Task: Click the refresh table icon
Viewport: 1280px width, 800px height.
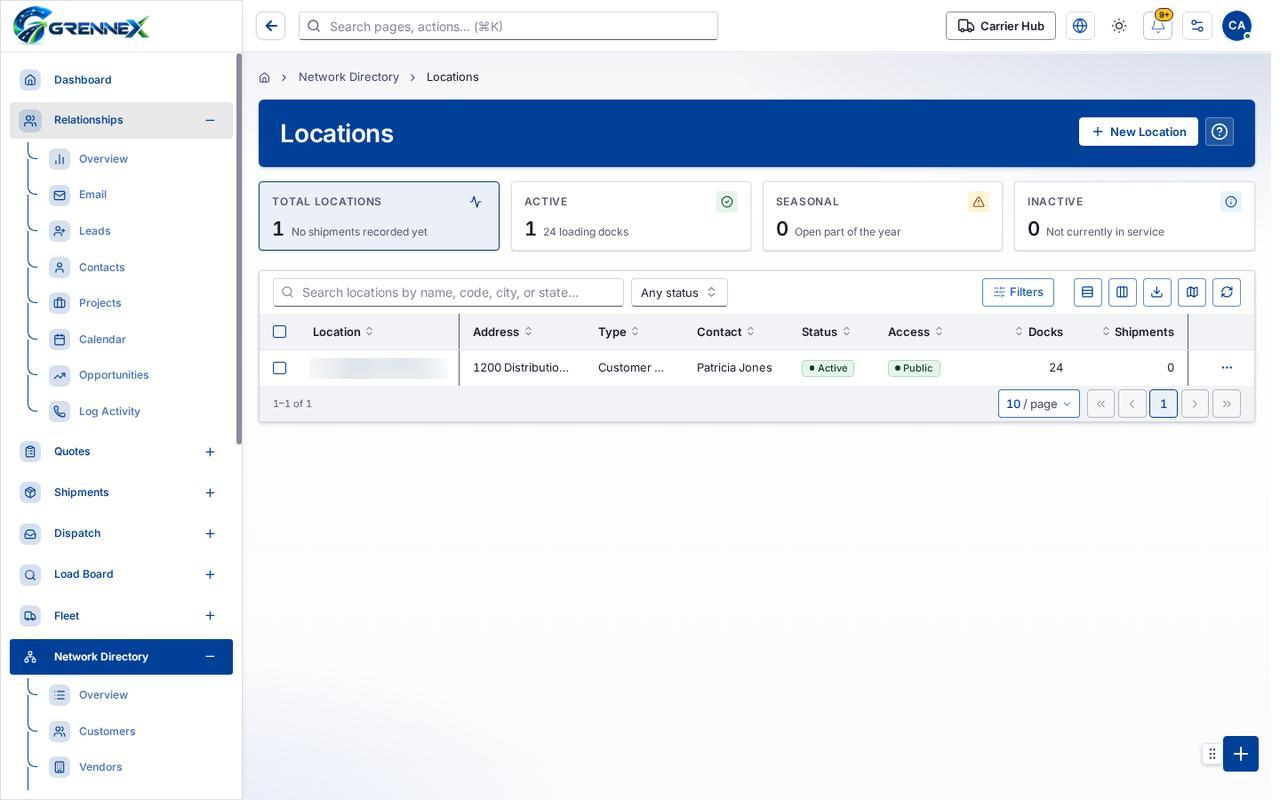Action: pyautogui.click(x=1227, y=292)
